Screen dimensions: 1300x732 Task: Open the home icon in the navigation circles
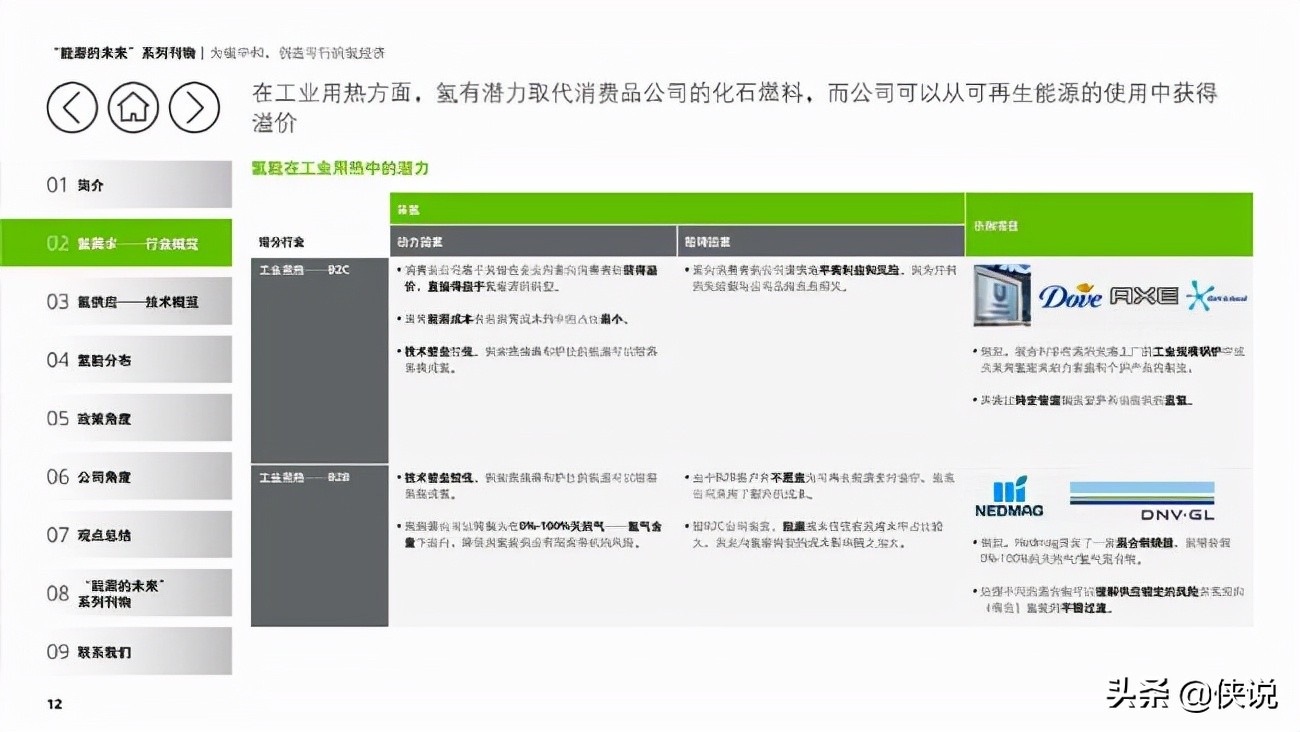[x=133, y=108]
